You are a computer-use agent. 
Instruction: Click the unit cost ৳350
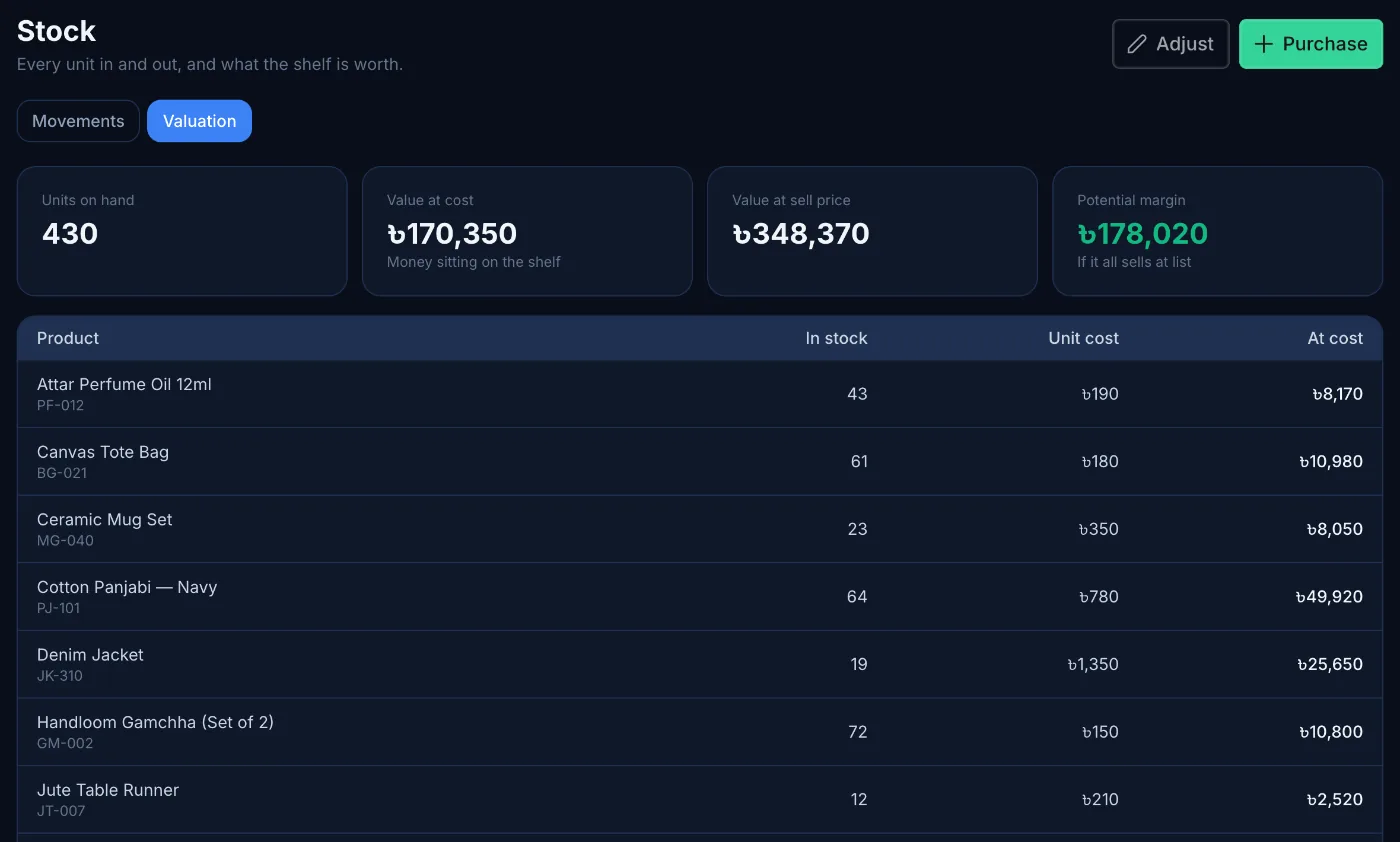pos(1099,529)
